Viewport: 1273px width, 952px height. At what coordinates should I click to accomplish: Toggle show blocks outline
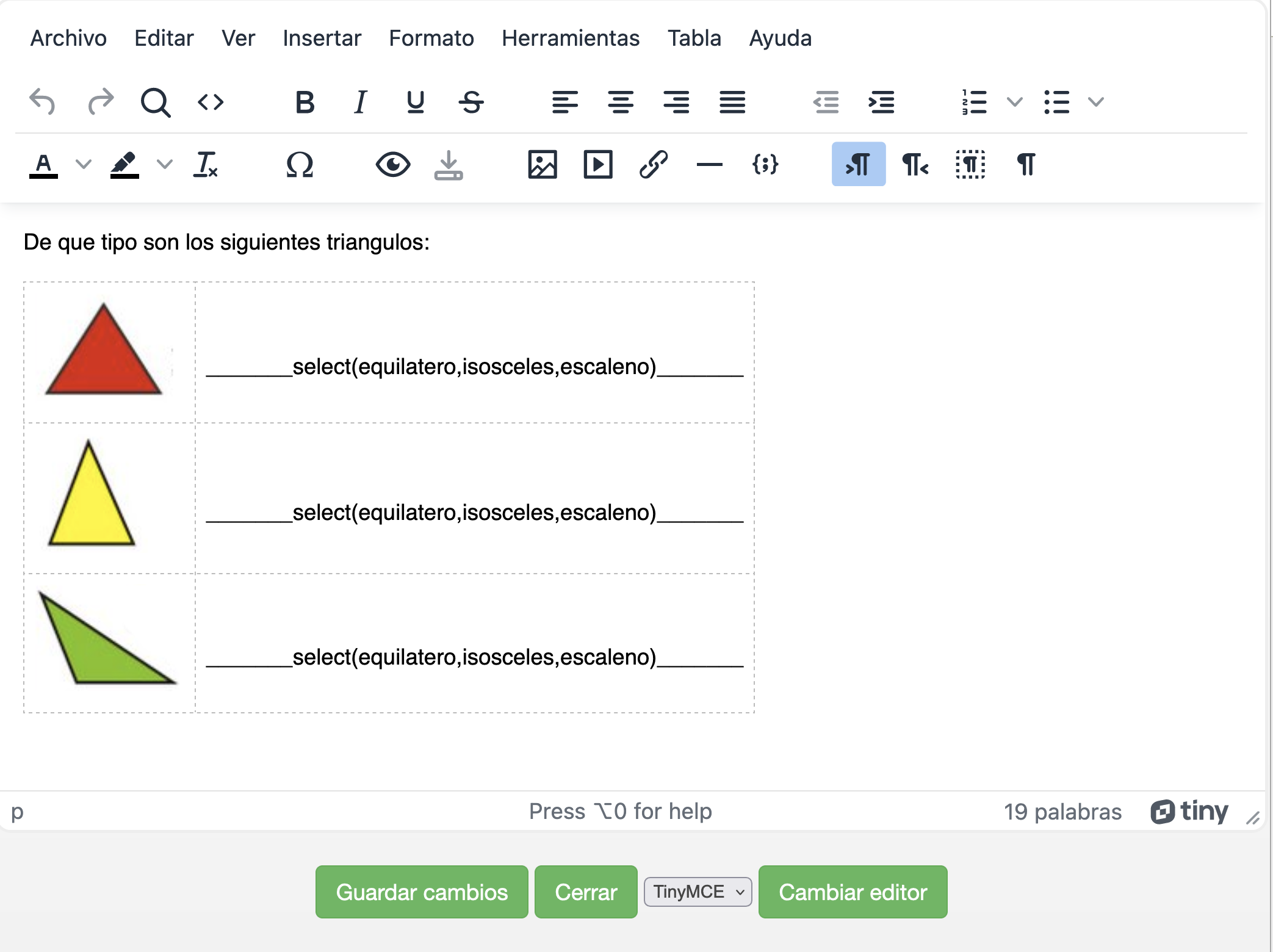tap(970, 164)
